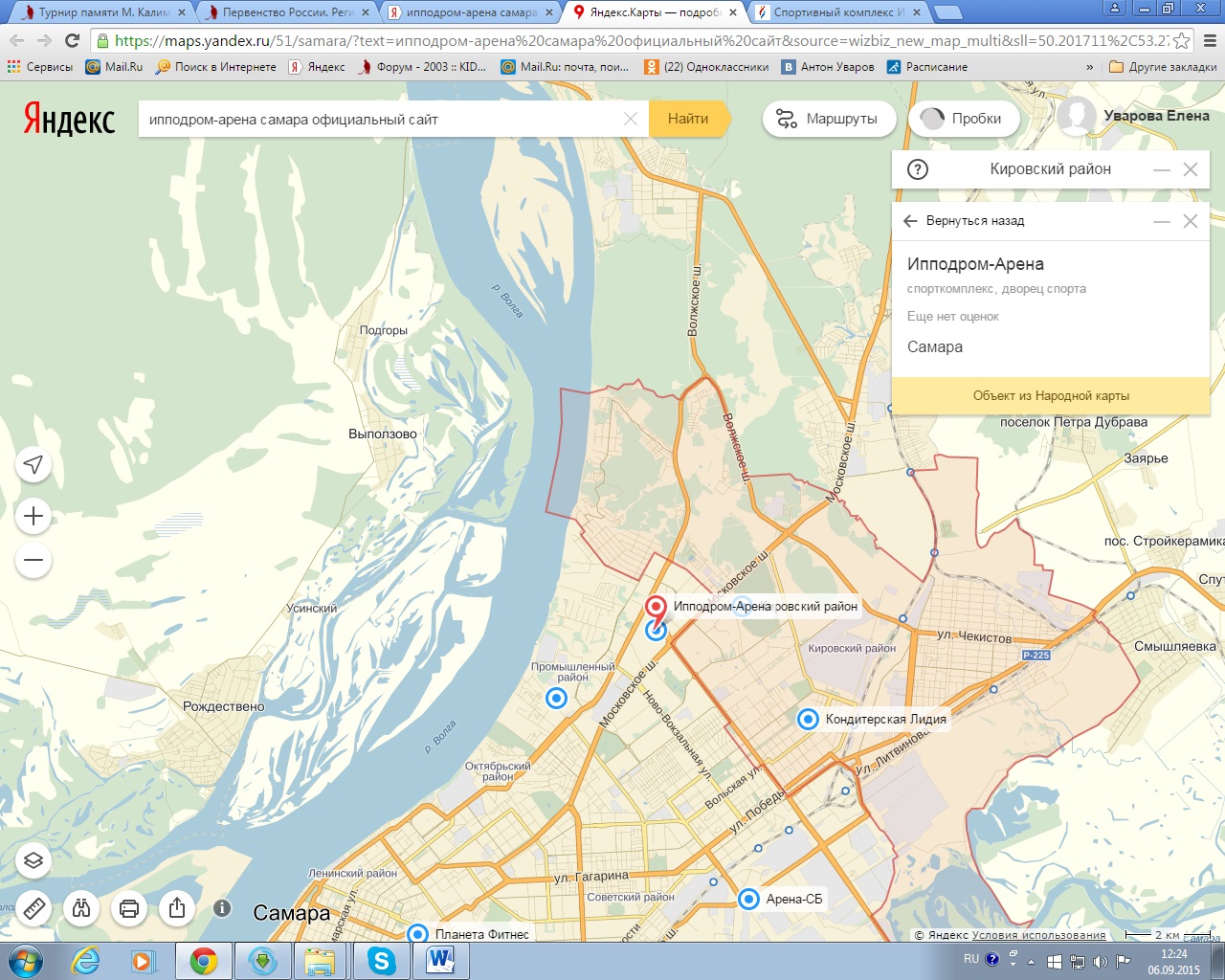Toggle the Пробки traffic layer

[963, 119]
